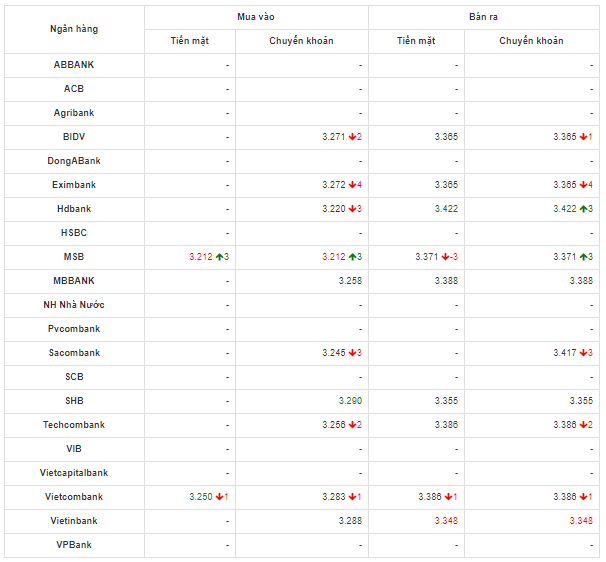The height and width of the screenshot is (562, 606).
Task: Click the red down arrow beside Hdbank's 3.220 rate
Action: pyautogui.click(x=353, y=209)
